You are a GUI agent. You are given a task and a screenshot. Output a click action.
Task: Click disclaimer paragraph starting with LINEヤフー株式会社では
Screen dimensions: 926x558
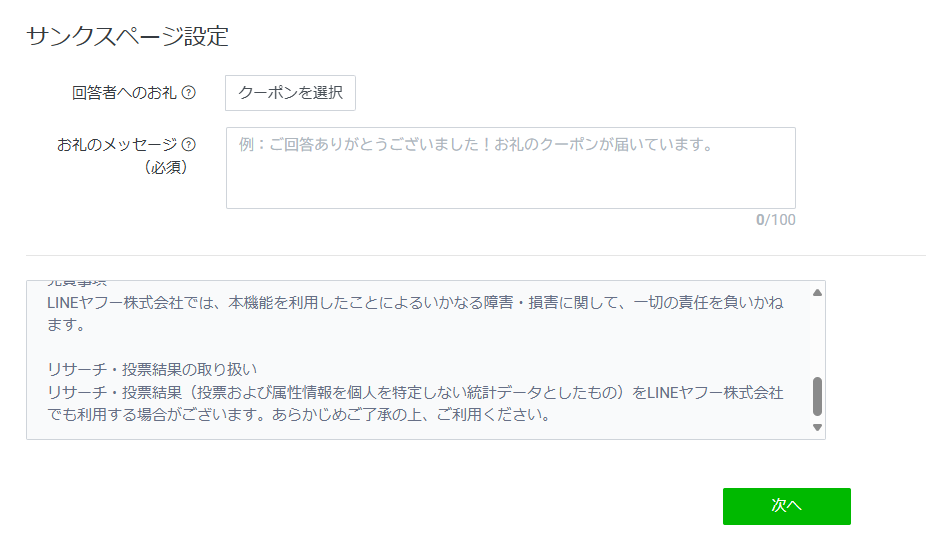click(x=414, y=302)
